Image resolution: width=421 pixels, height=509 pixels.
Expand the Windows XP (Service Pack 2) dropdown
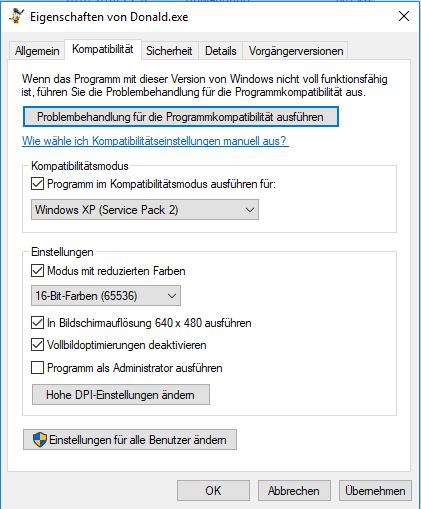pos(145,210)
